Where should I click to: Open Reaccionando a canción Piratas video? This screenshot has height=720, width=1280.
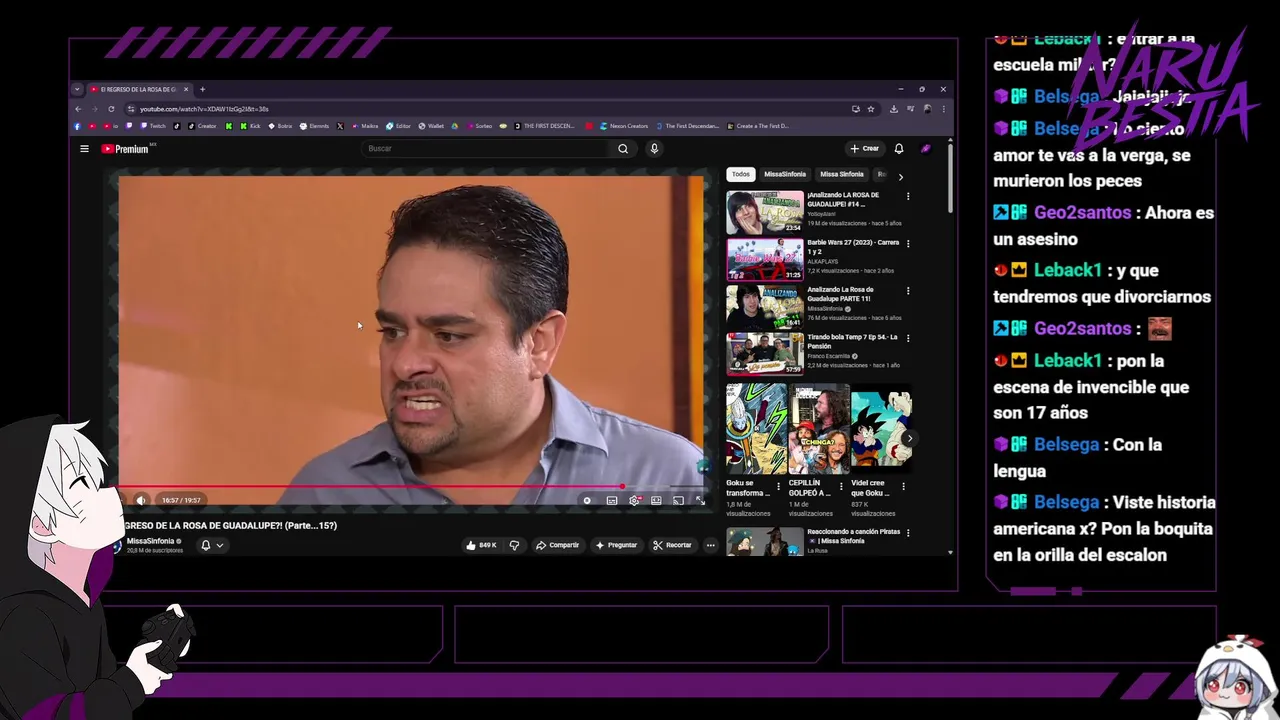point(765,542)
